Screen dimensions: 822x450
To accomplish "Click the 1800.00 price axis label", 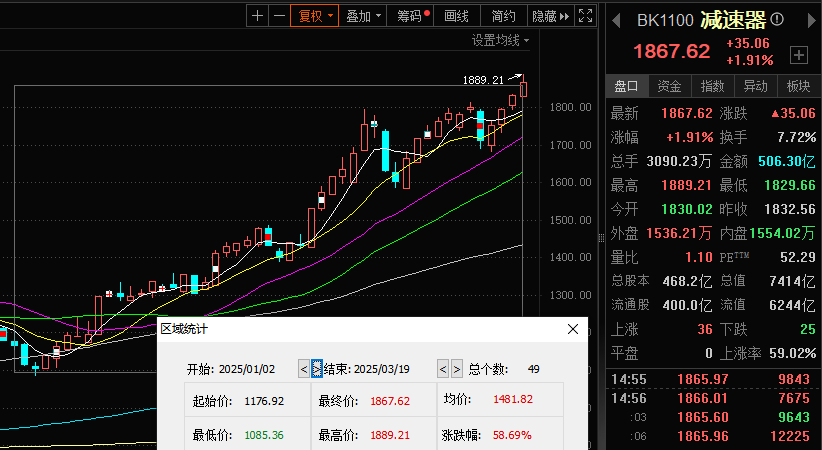I will [x=570, y=107].
